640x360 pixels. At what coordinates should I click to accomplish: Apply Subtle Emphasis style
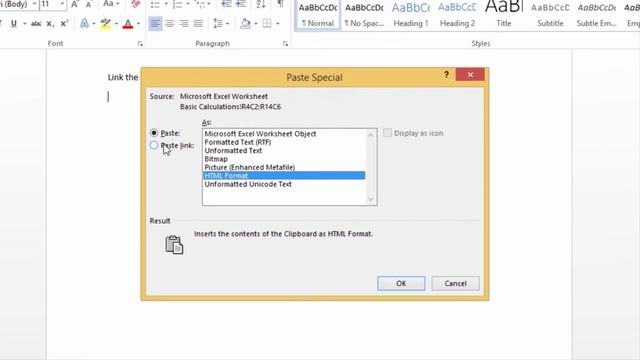(x=597, y=15)
